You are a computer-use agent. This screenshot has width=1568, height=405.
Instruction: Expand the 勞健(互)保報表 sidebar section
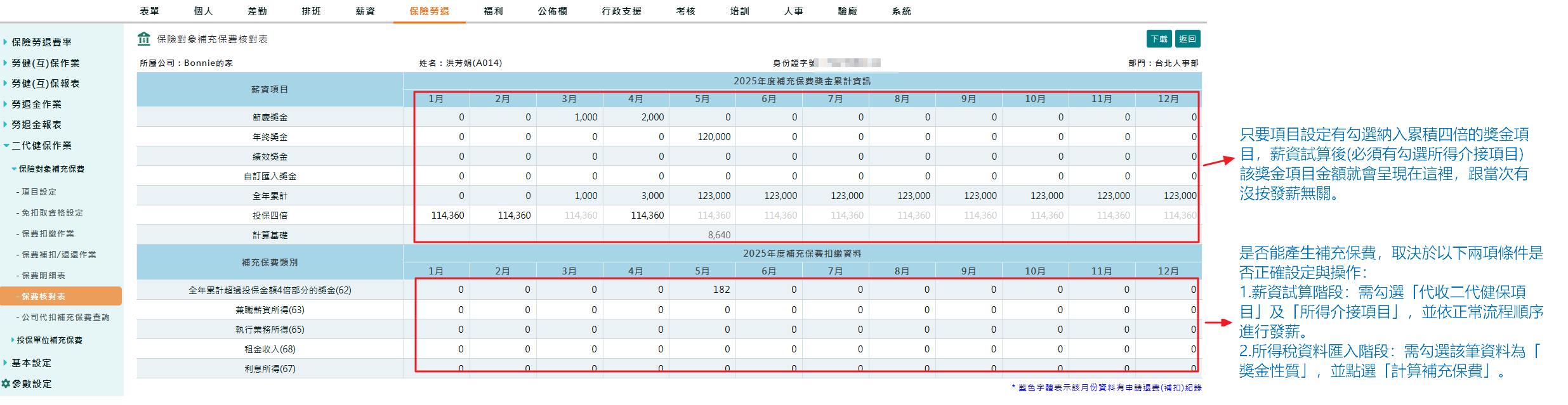pyautogui.click(x=41, y=83)
